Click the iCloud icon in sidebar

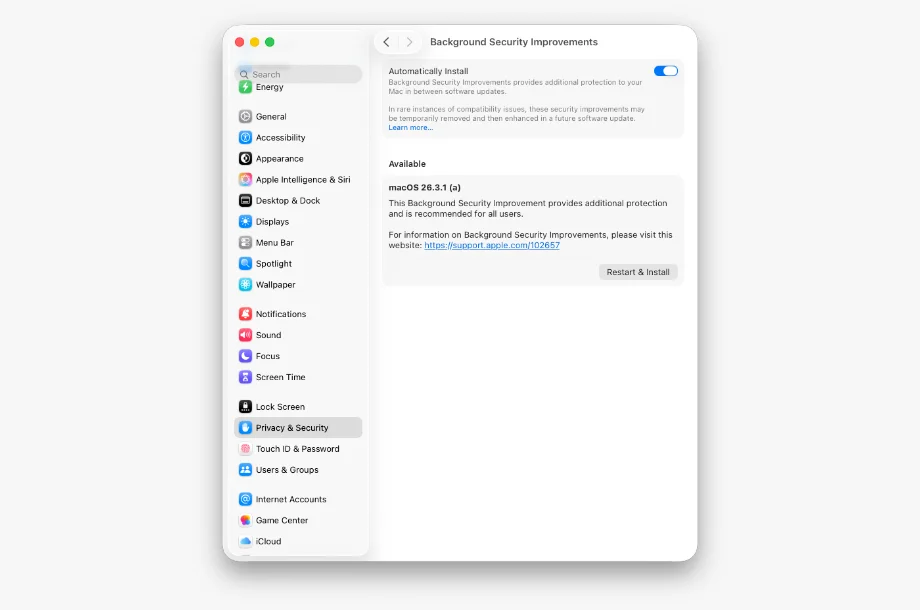point(245,541)
